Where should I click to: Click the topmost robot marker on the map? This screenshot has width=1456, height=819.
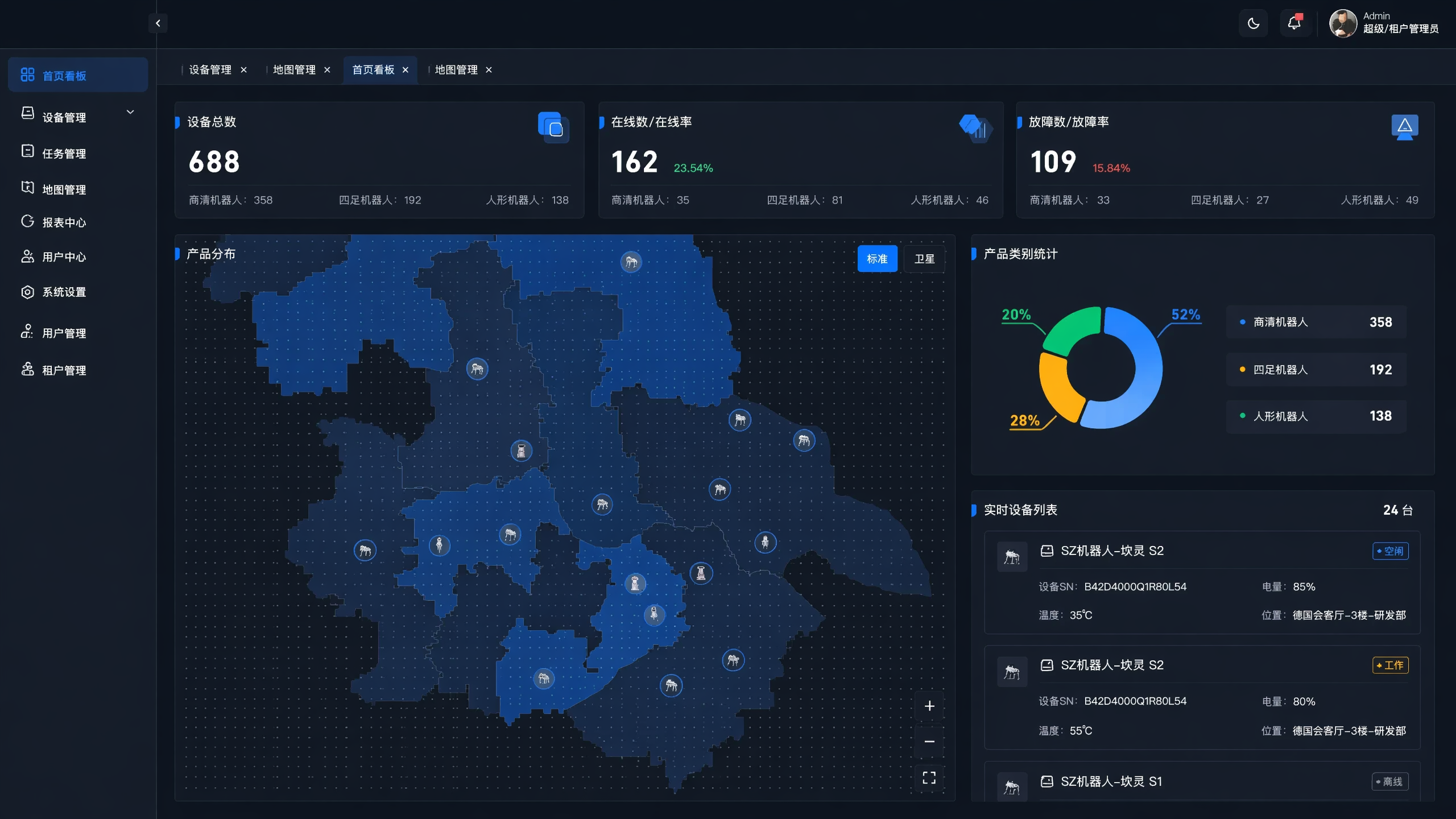click(x=631, y=262)
